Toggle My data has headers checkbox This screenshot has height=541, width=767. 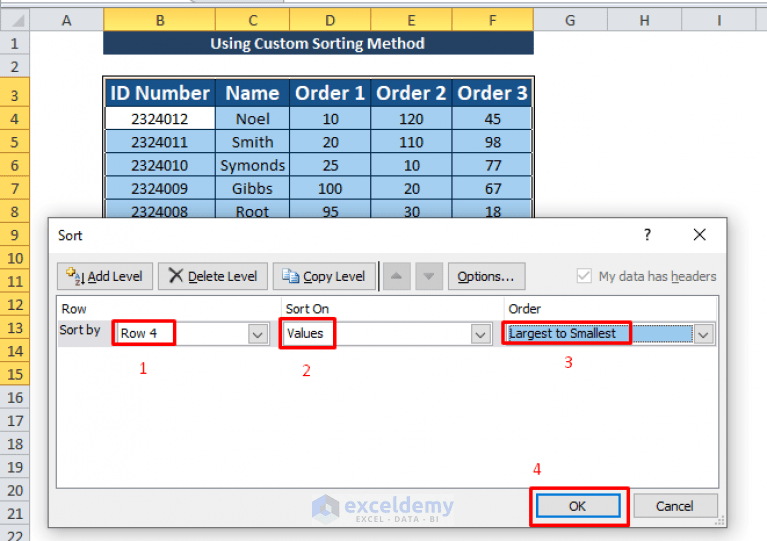click(584, 276)
